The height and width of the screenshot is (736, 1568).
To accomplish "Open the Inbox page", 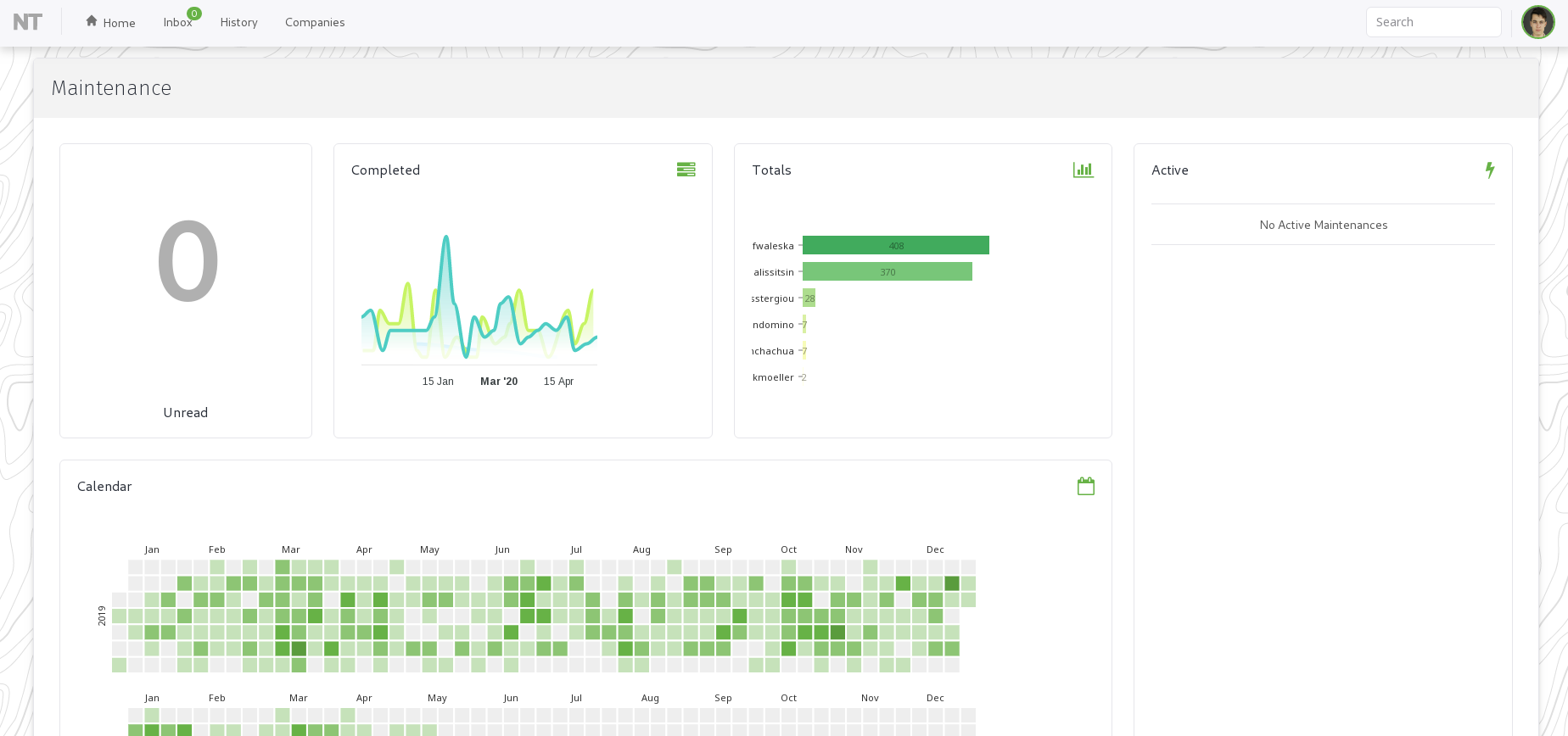I will point(177,22).
